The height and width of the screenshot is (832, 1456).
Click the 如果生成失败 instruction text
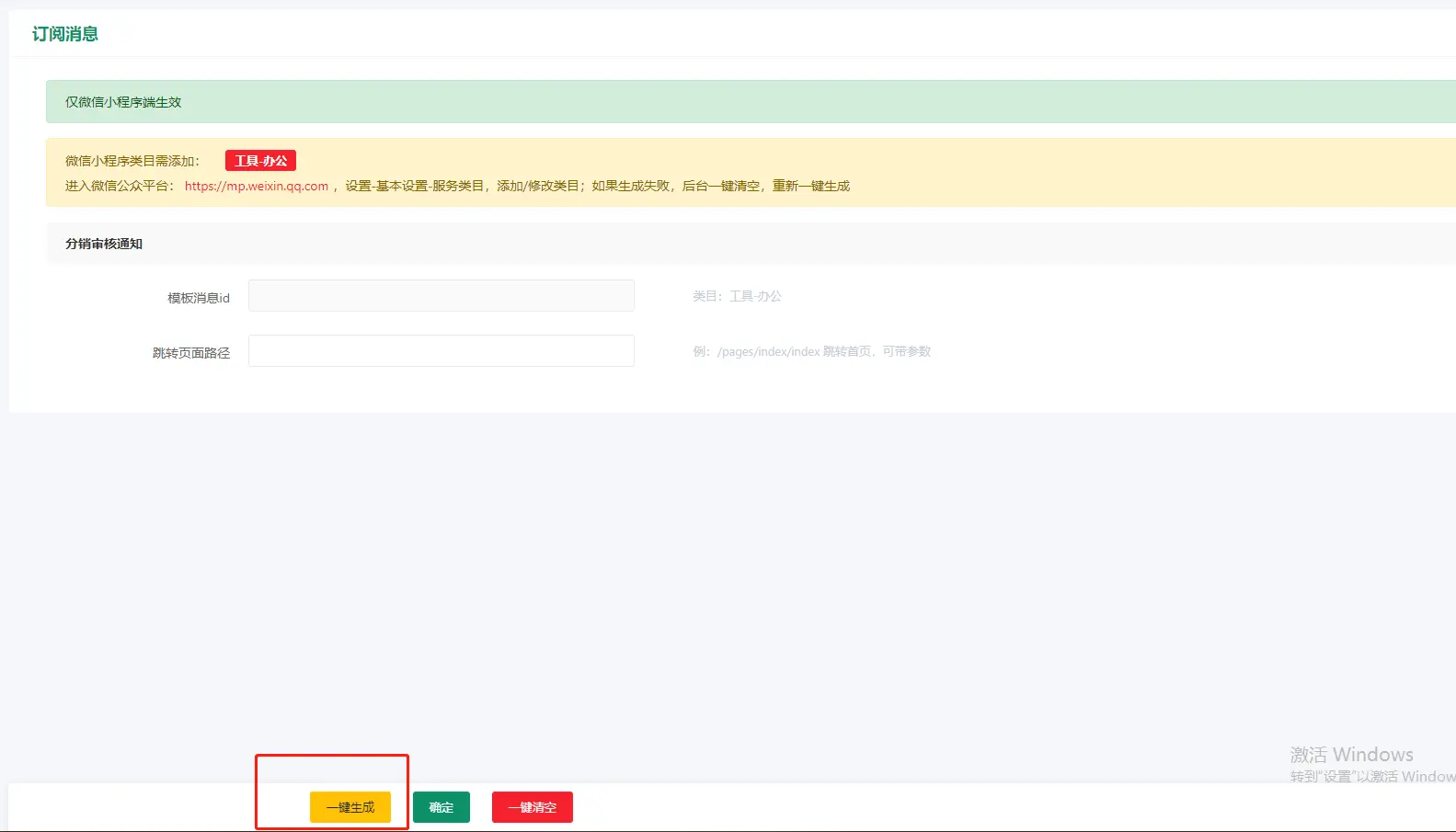(631, 186)
